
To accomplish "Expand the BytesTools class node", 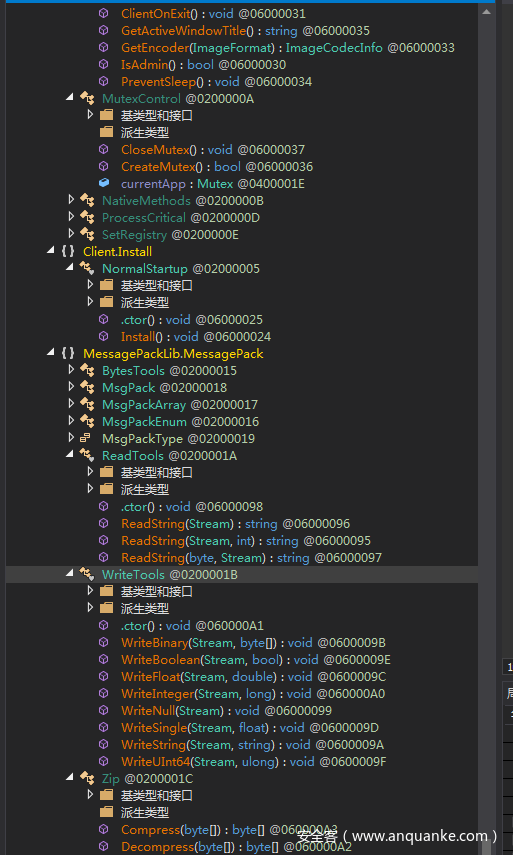I will 71,370.
